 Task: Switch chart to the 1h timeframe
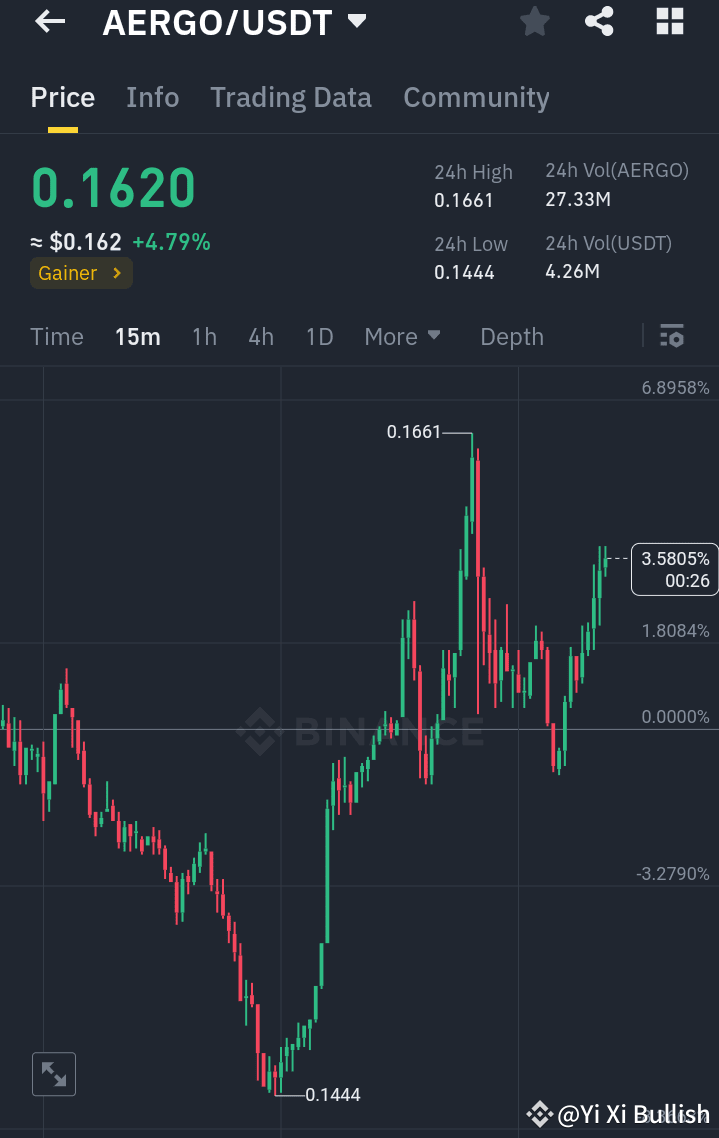click(x=204, y=337)
